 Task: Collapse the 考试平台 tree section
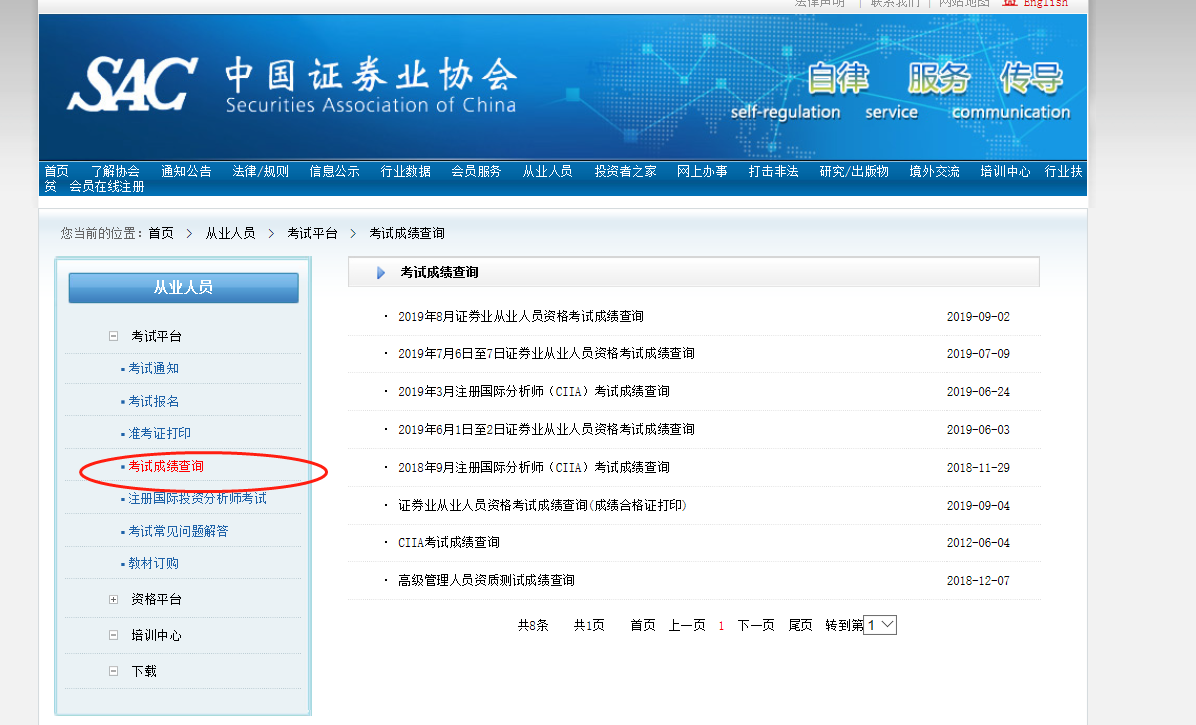(113, 337)
